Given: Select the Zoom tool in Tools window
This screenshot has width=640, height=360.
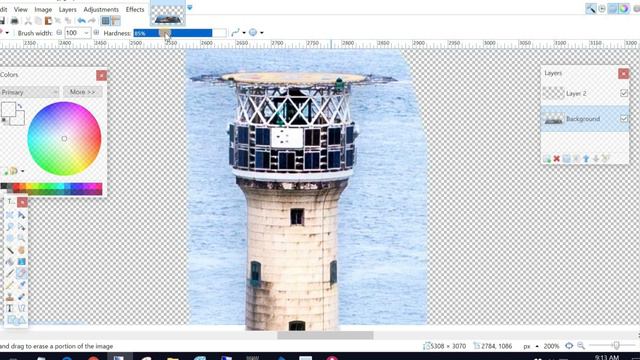Looking at the screenshot, I should tap(21, 238).
